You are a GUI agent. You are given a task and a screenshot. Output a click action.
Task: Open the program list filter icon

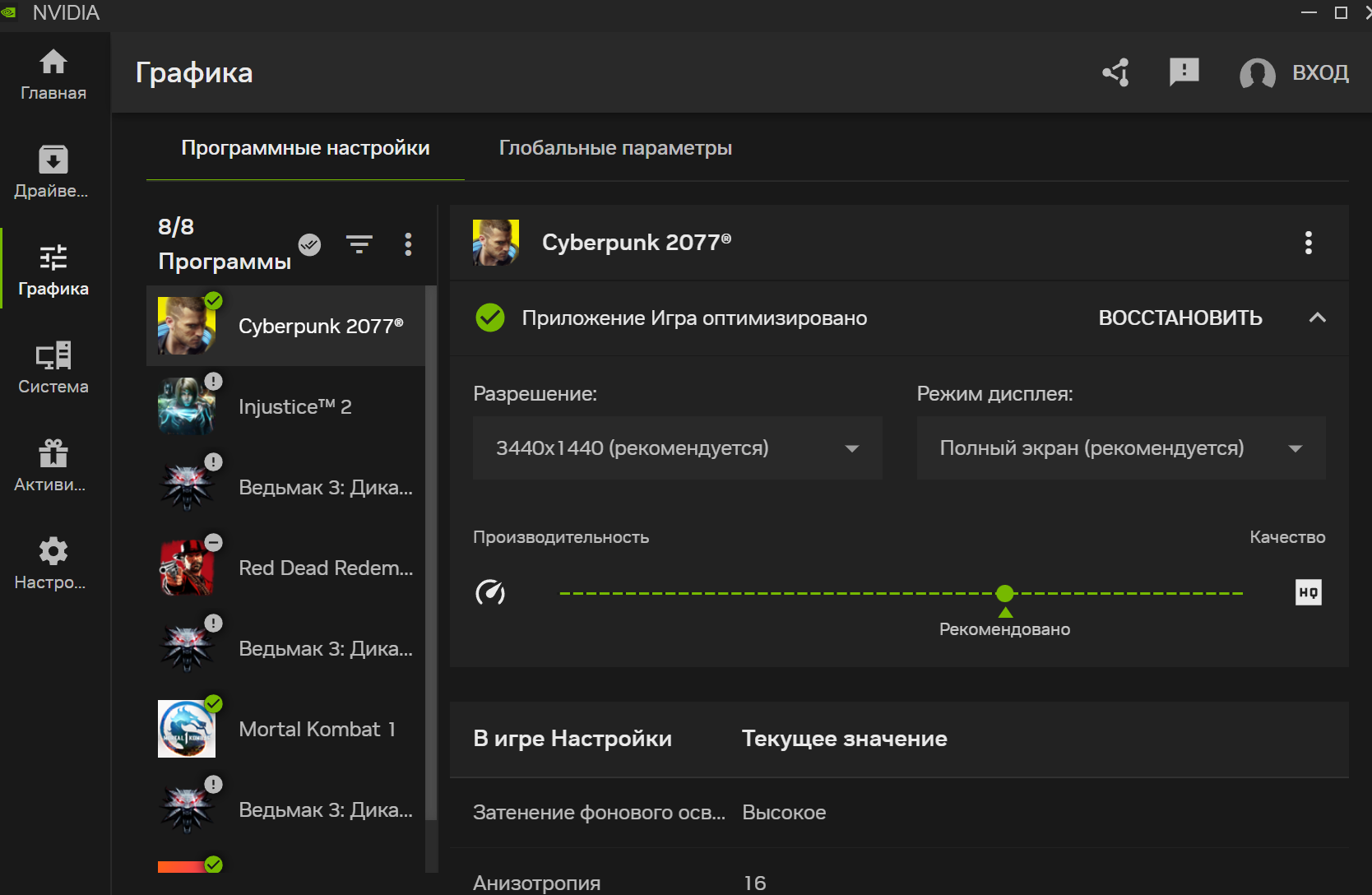(359, 243)
